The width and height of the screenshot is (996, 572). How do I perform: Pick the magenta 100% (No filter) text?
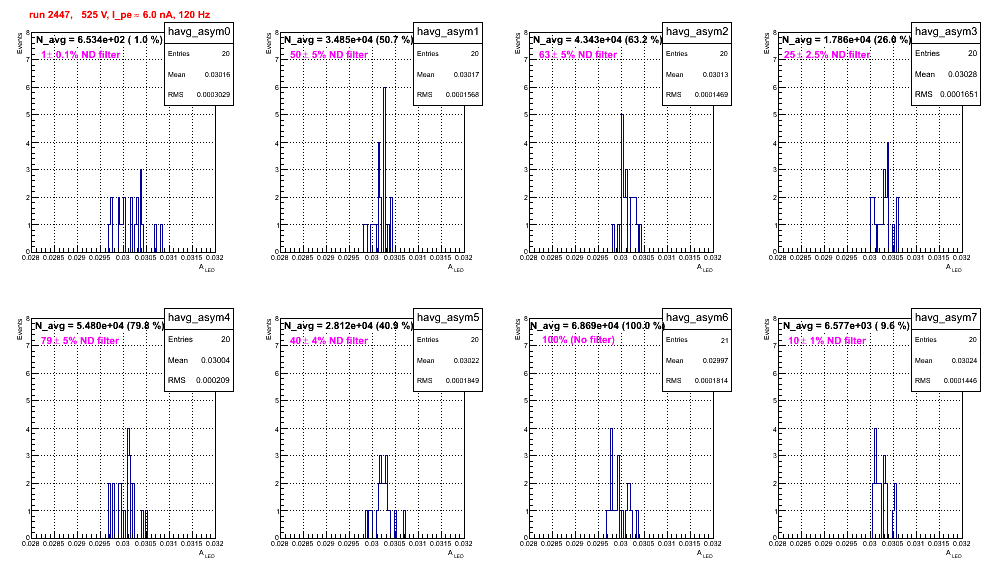click(x=579, y=340)
